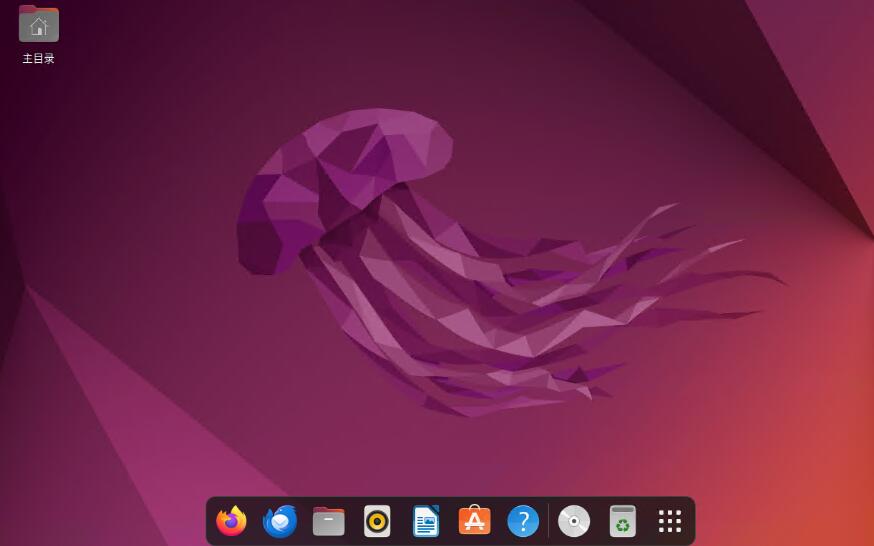Open Ubuntu Software store
This screenshot has width=874, height=546.
[x=474, y=521]
